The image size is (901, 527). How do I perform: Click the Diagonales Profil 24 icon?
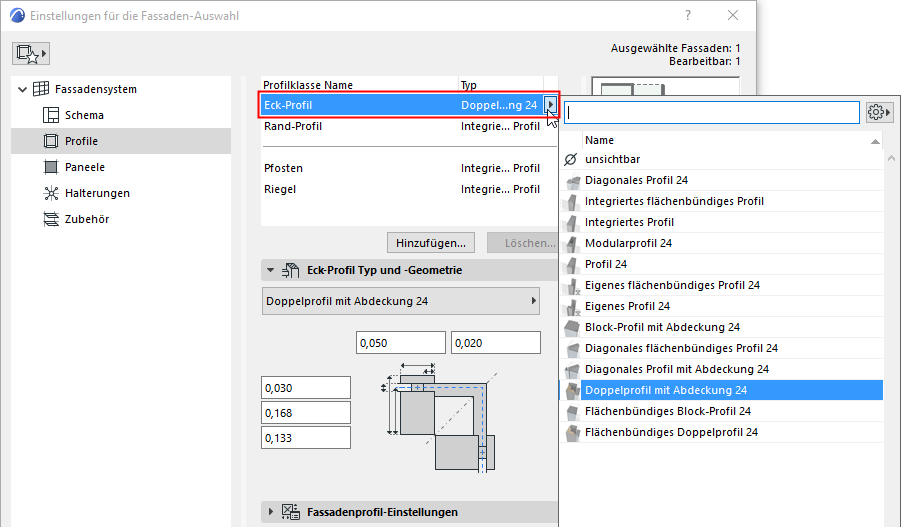coord(572,180)
